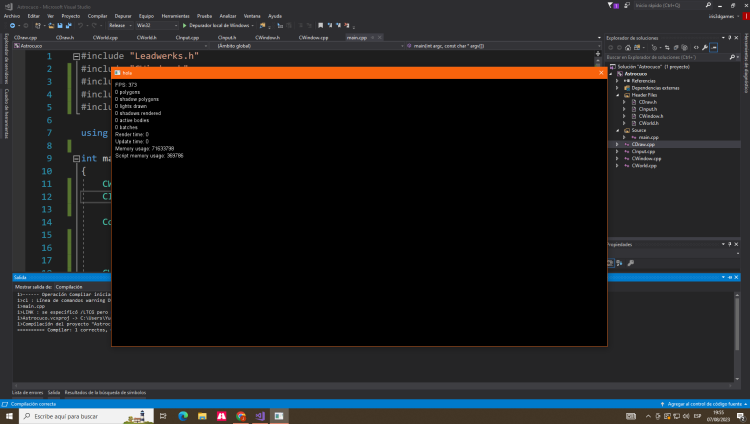Switch to the CWindow.h editor tab
The height and width of the screenshot is (424, 750).
[267, 37]
